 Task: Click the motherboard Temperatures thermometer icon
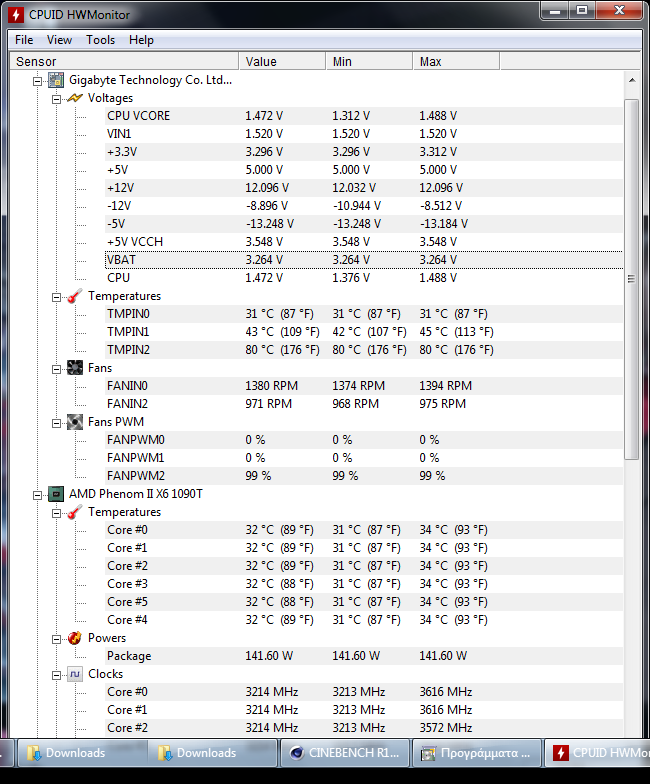[74, 296]
